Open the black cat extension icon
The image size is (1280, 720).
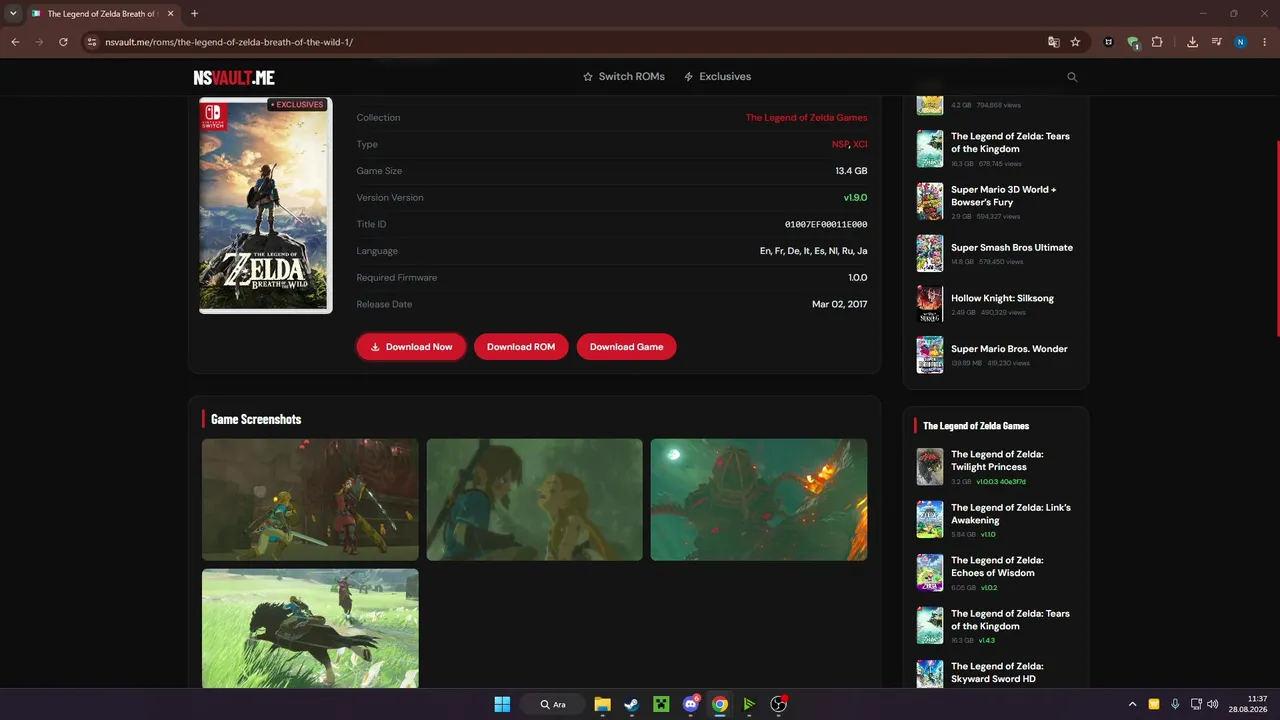1108,42
